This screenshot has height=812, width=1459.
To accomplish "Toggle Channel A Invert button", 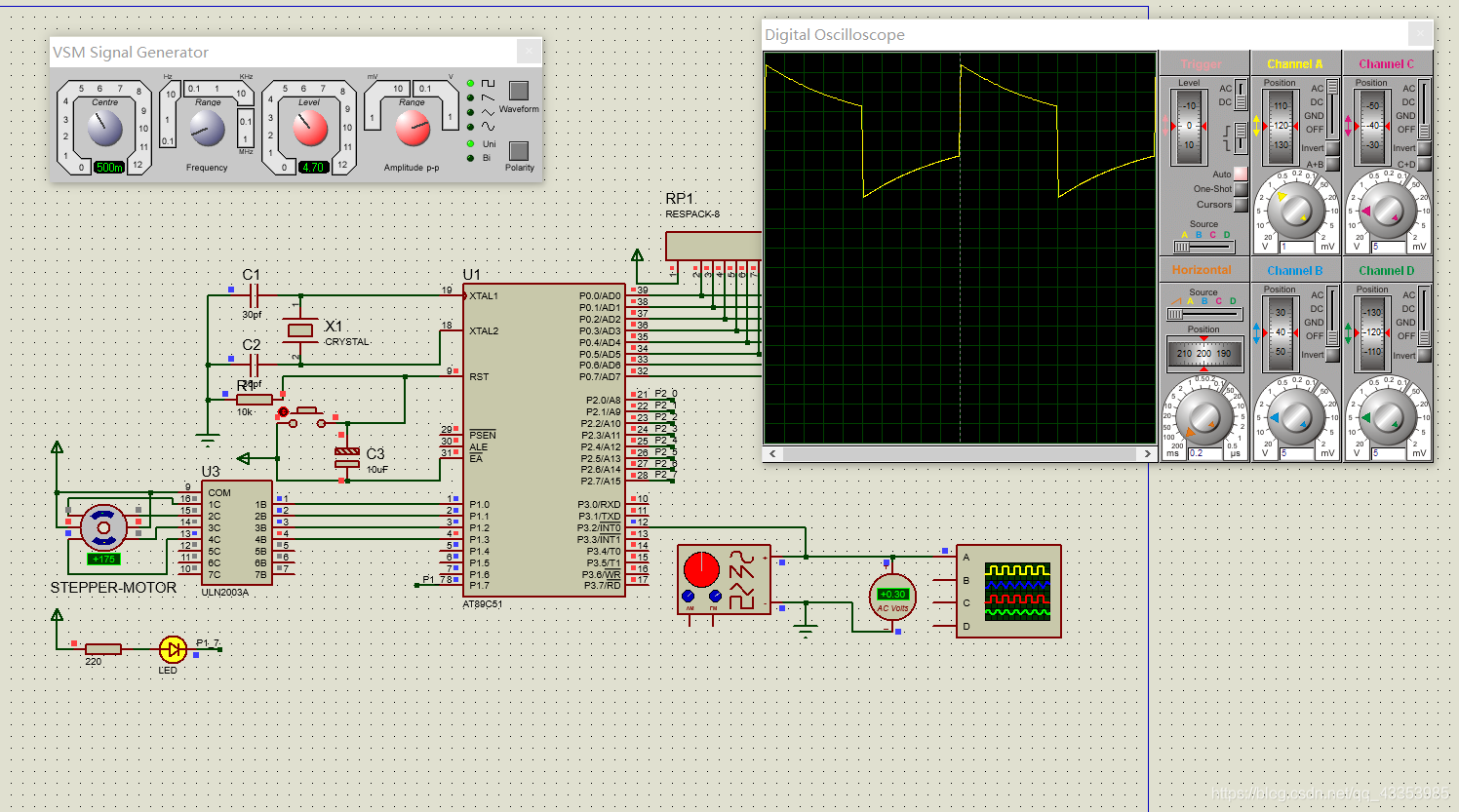I will pyautogui.click(x=1333, y=148).
